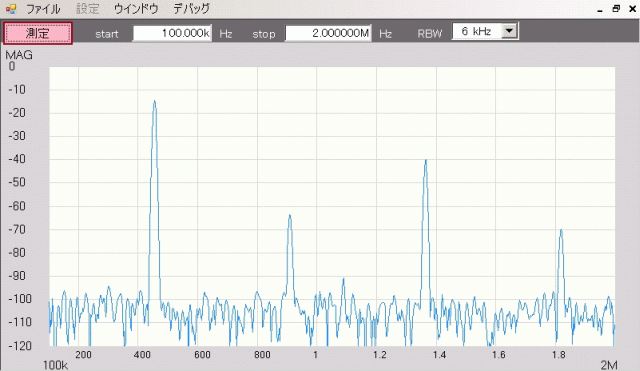Open the ウインドウ menu
The width and height of the screenshot is (640, 371).
tap(136, 9)
